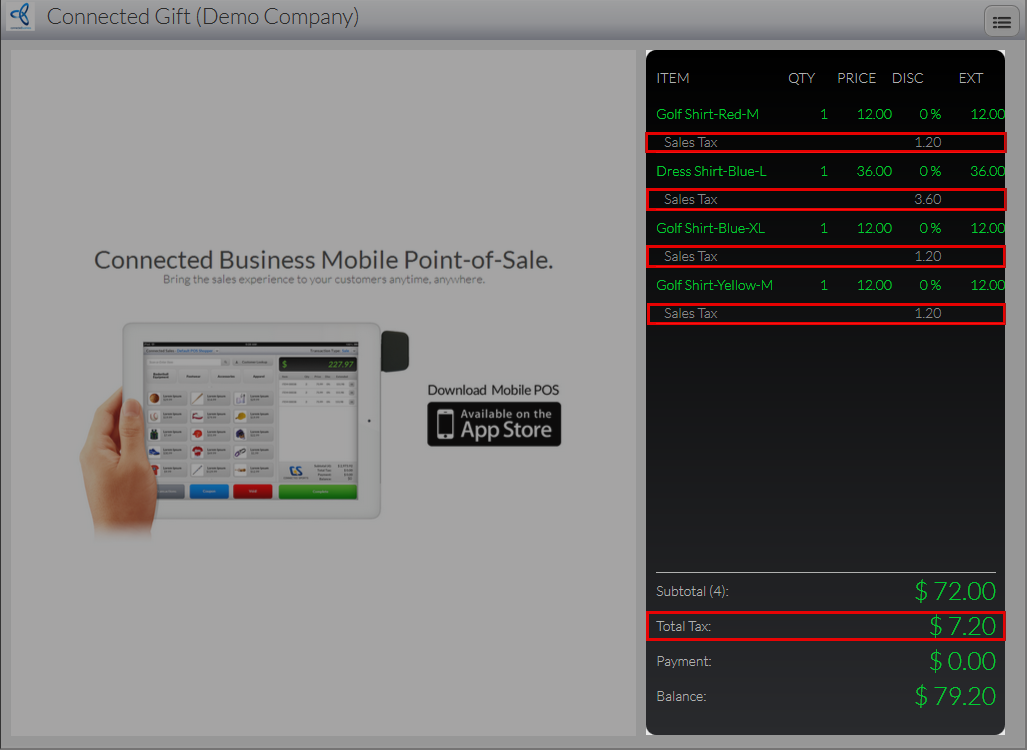Click the DISC column header
Screen dimensions: 1027x750
pos(907,78)
